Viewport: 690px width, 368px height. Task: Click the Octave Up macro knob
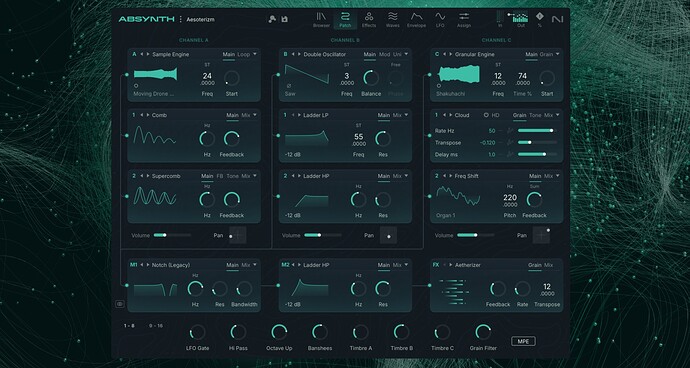click(x=279, y=332)
